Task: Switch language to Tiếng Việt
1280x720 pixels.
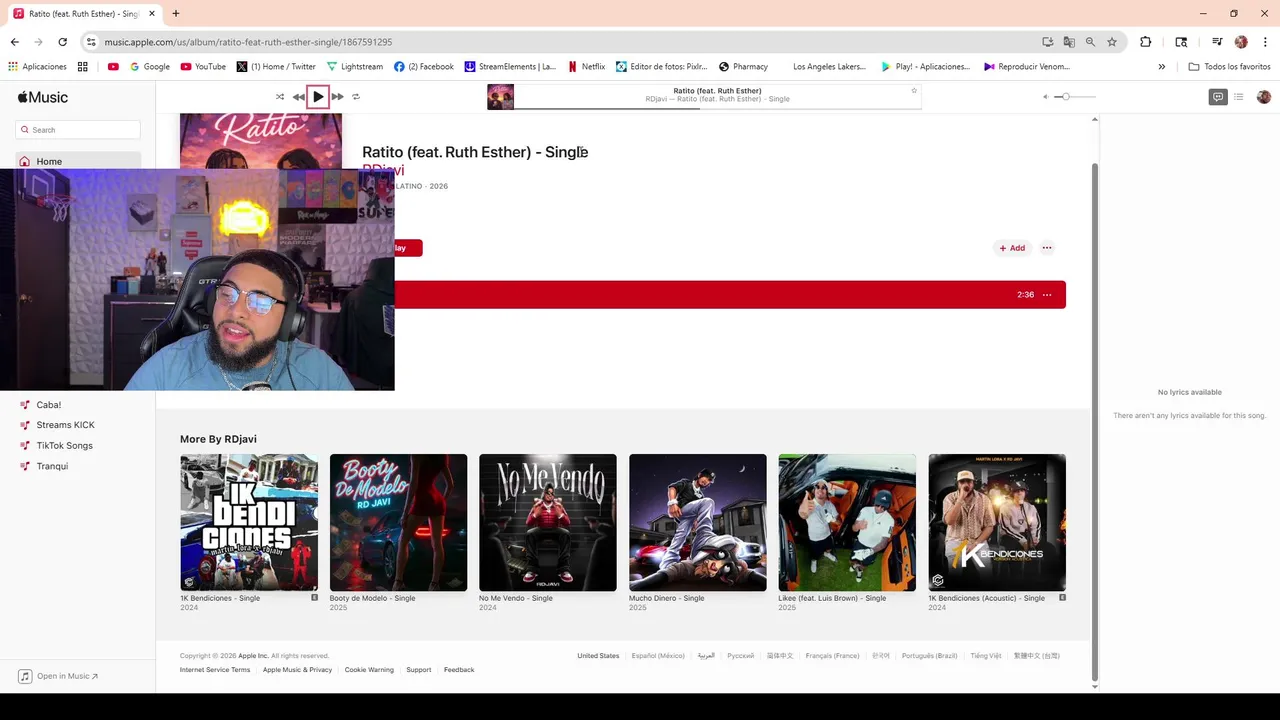Action: coord(986,656)
